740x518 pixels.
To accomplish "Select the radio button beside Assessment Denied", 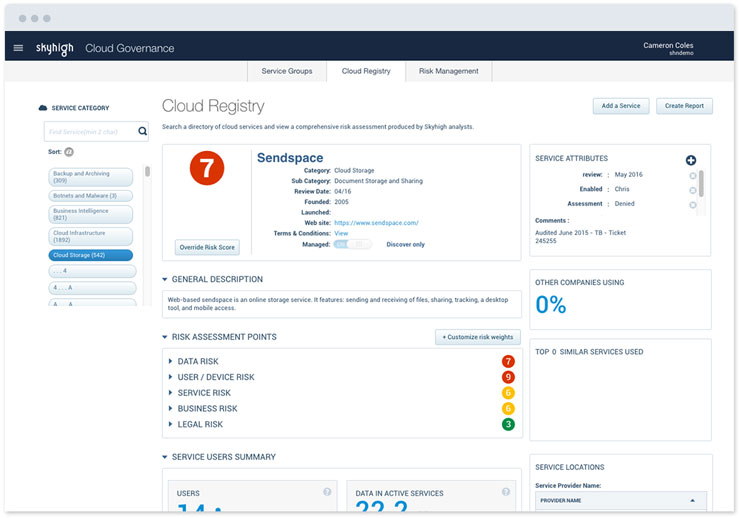I will (693, 205).
